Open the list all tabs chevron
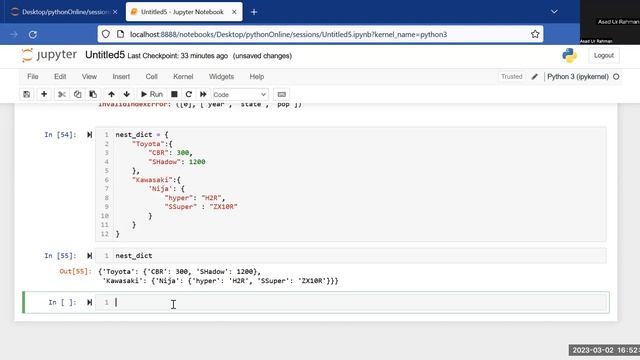The width and height of the screenshot is (640, 360). pyautogui.click(x=554, y=12)
